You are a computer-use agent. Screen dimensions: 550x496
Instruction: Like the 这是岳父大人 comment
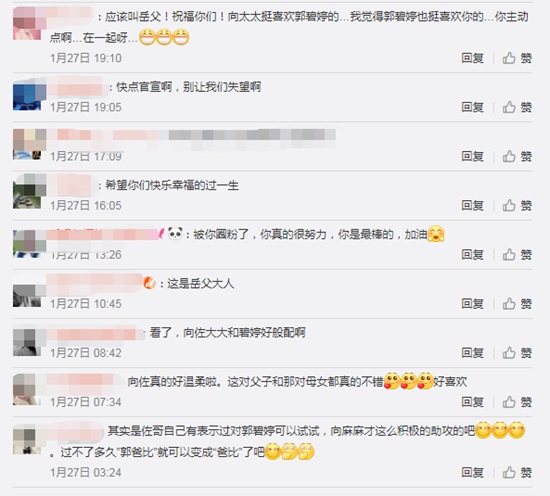pyautogui.click(x=517, y=303)
